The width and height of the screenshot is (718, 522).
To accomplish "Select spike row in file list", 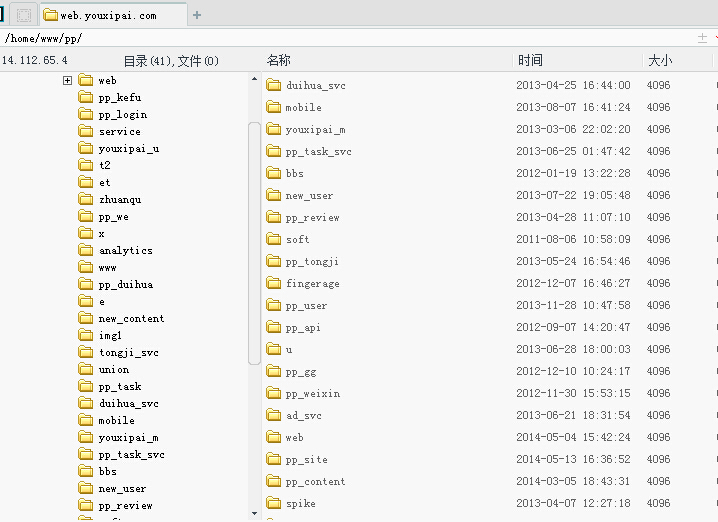I will 488,503.
